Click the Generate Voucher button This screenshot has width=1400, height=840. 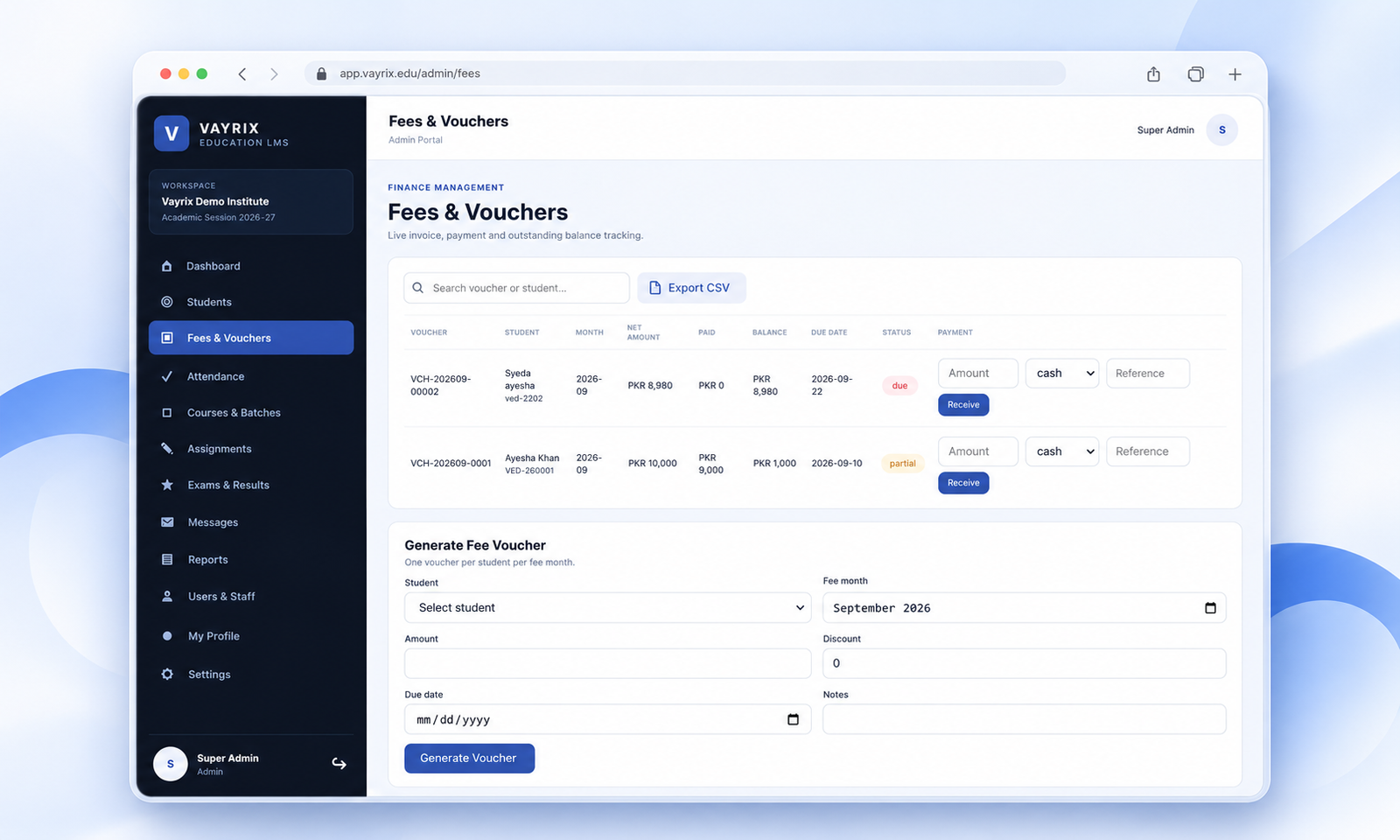469,759
